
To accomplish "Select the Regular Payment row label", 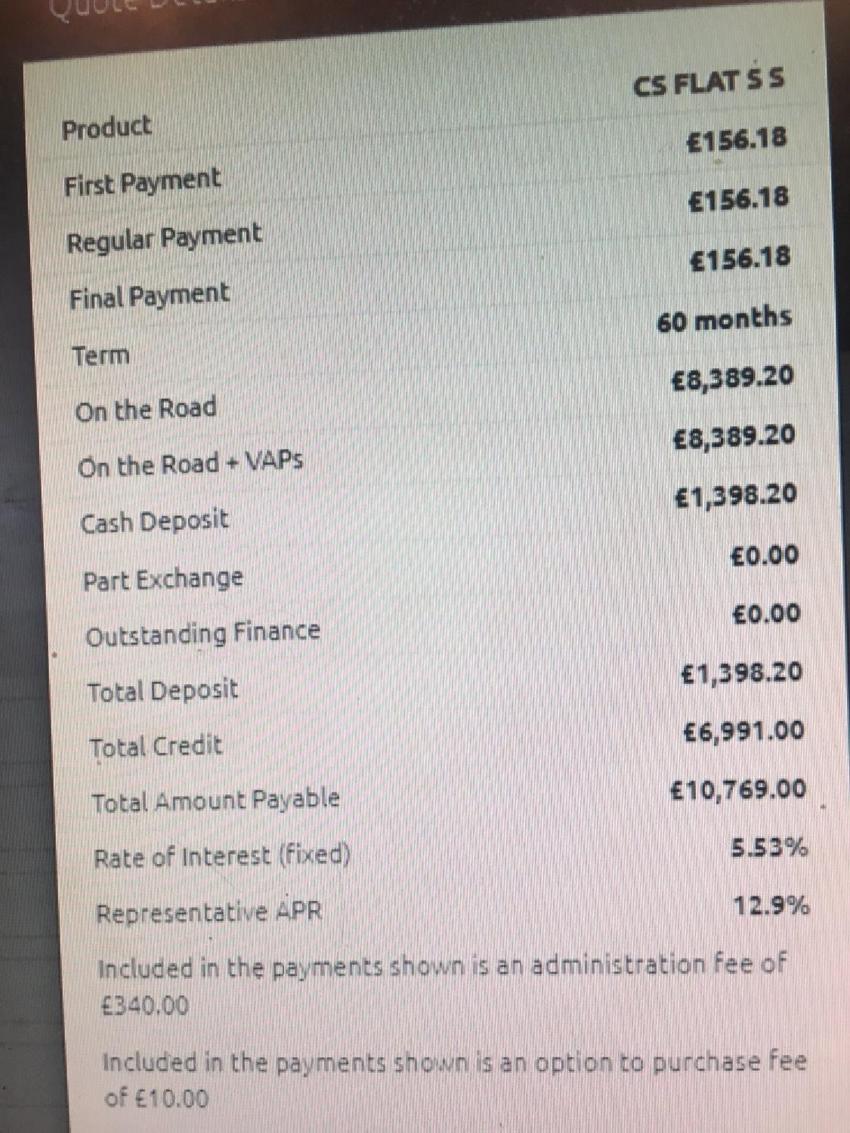I will tap(164, 238).
